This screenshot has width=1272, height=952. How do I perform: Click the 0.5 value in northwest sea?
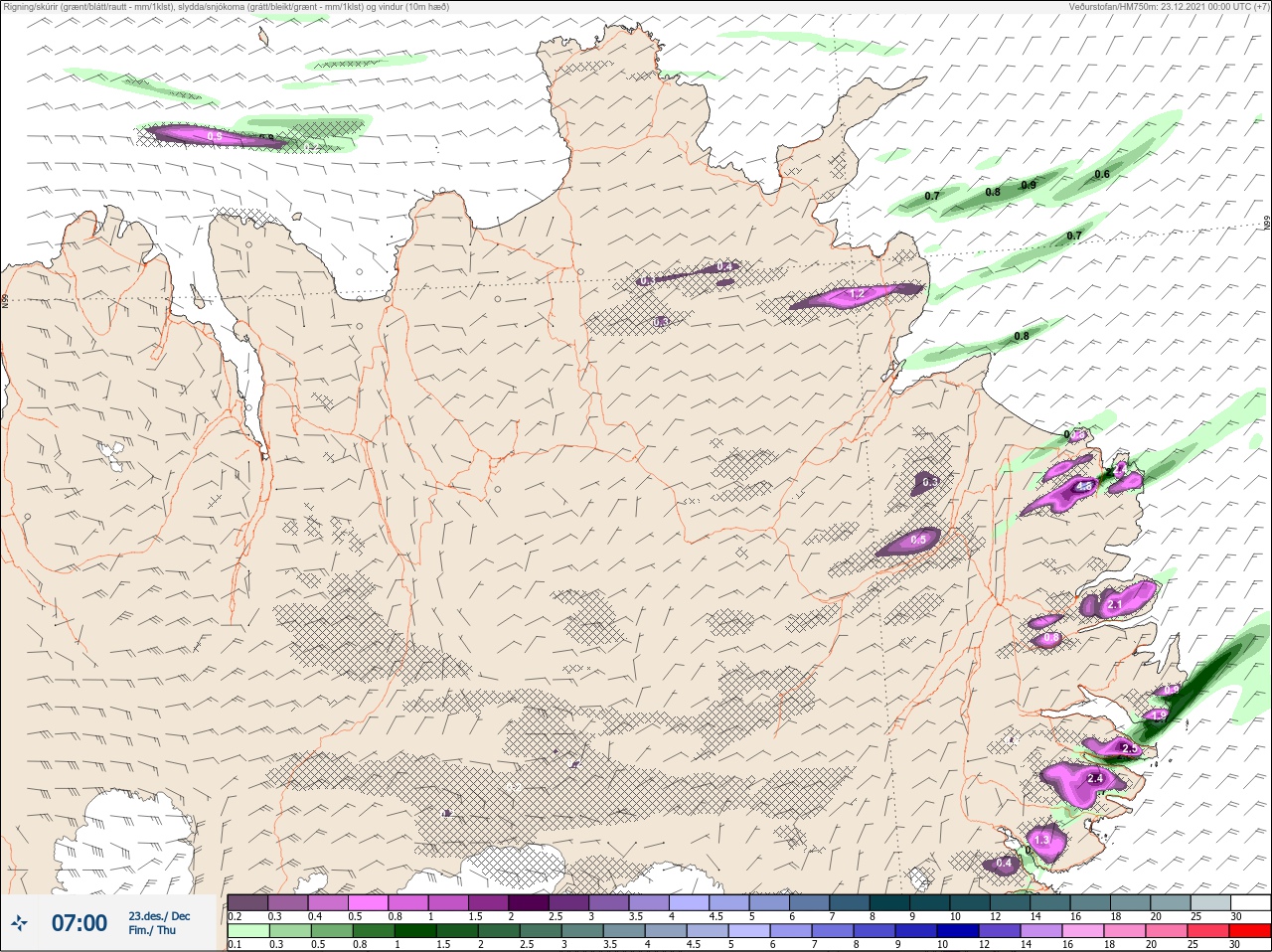(215, 135)
